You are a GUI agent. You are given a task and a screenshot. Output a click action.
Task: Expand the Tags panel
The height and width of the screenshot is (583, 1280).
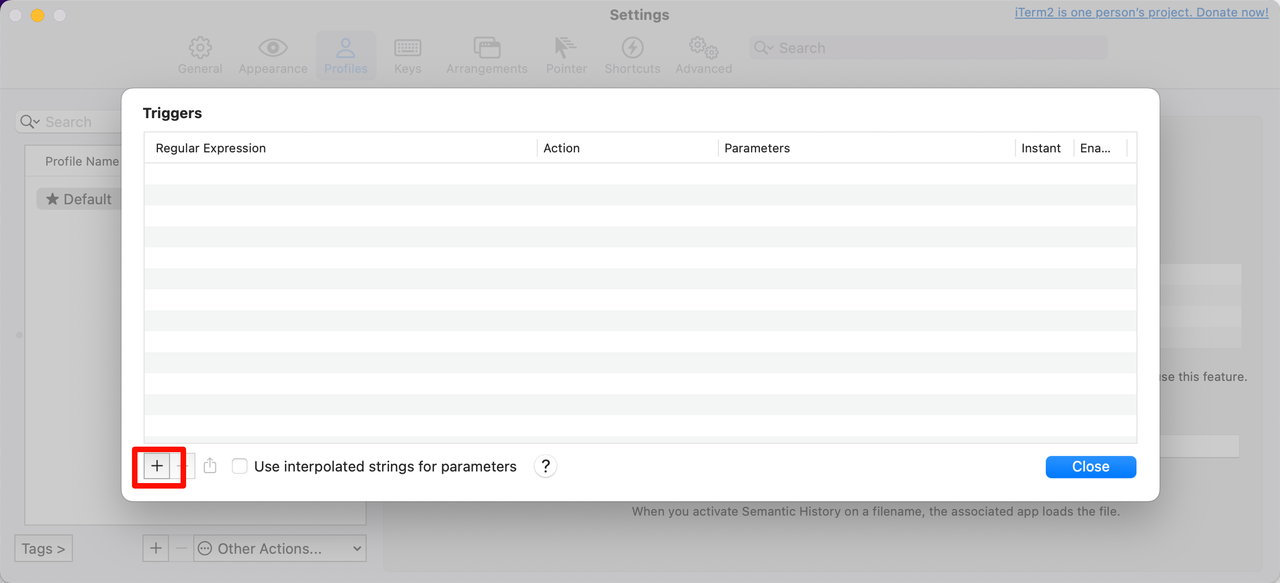pos(44,548)
